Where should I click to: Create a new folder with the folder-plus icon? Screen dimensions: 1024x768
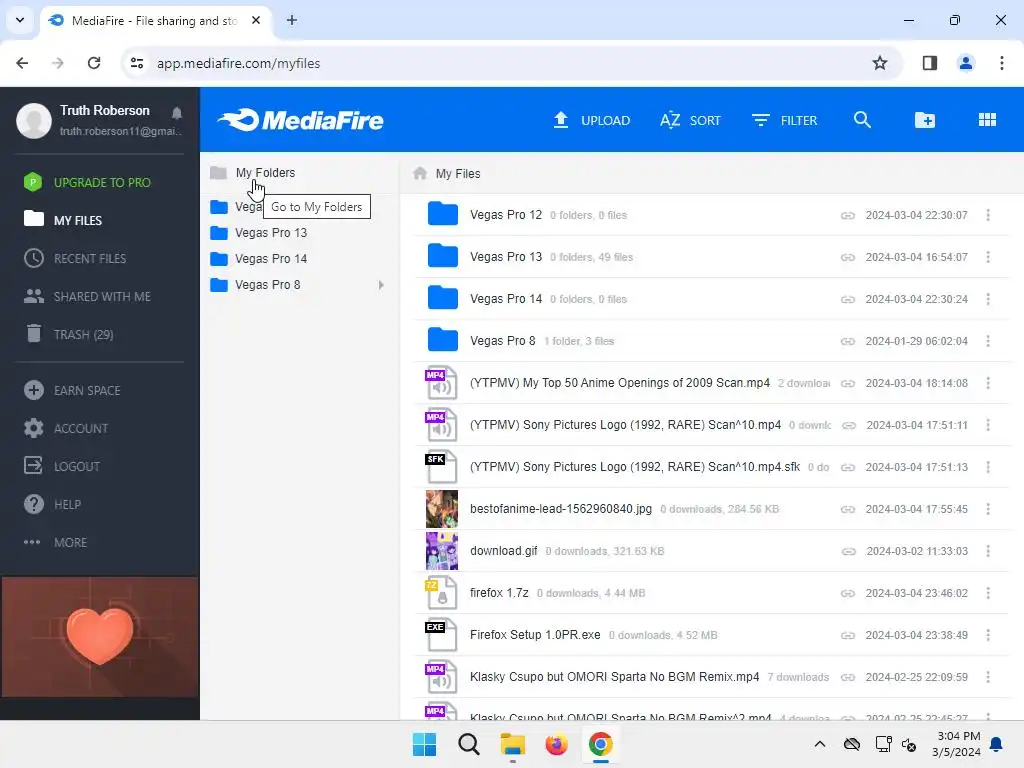tap(925, 120)
